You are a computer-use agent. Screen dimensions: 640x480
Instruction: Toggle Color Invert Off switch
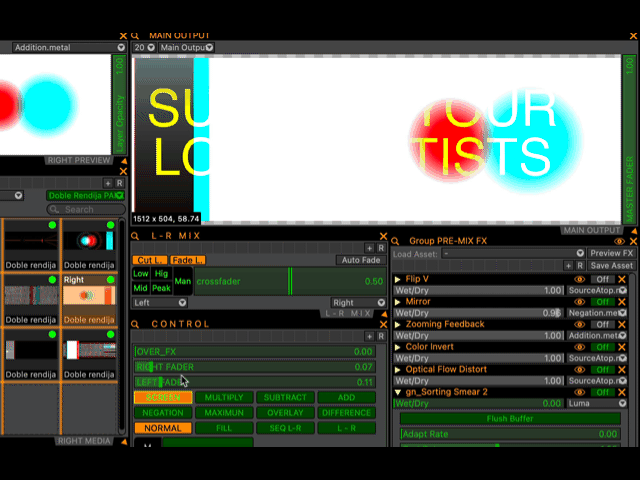(602, 347)
